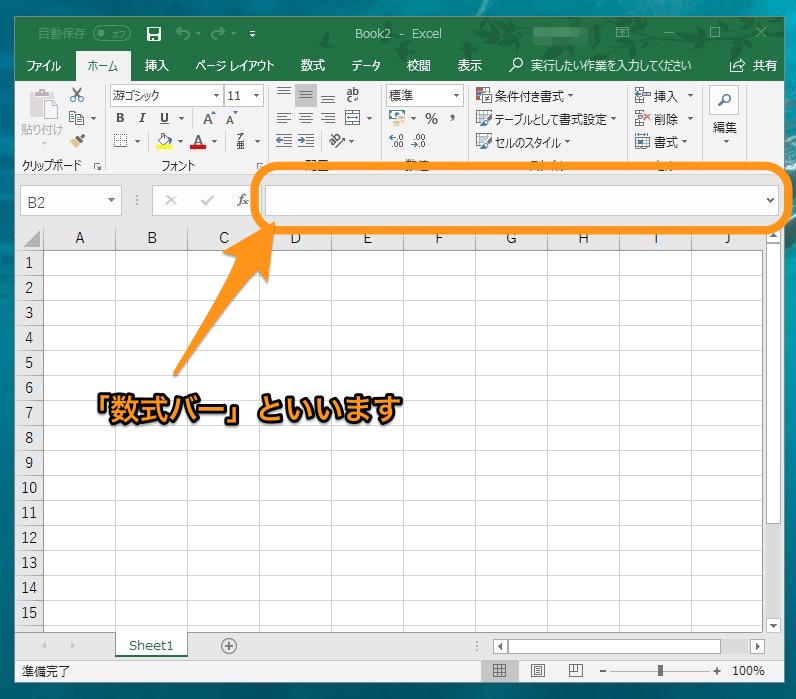Viewport: 796px width, 699px height.
Task: Align text right
Action: (x=328, y=118)
